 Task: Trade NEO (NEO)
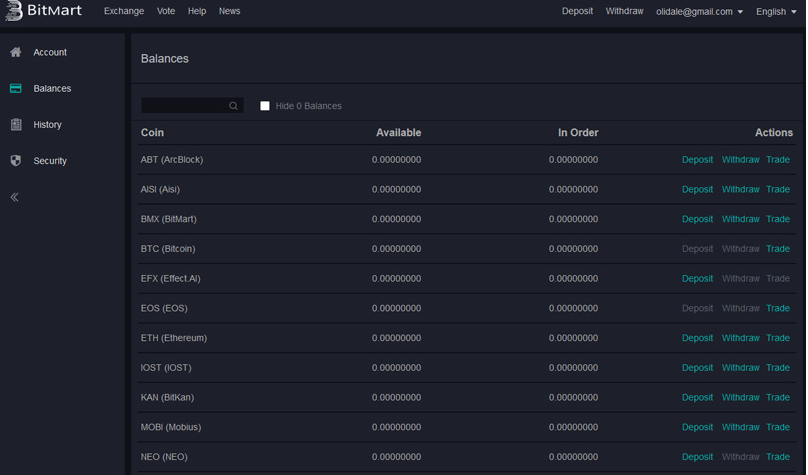[x=778, y=456]
